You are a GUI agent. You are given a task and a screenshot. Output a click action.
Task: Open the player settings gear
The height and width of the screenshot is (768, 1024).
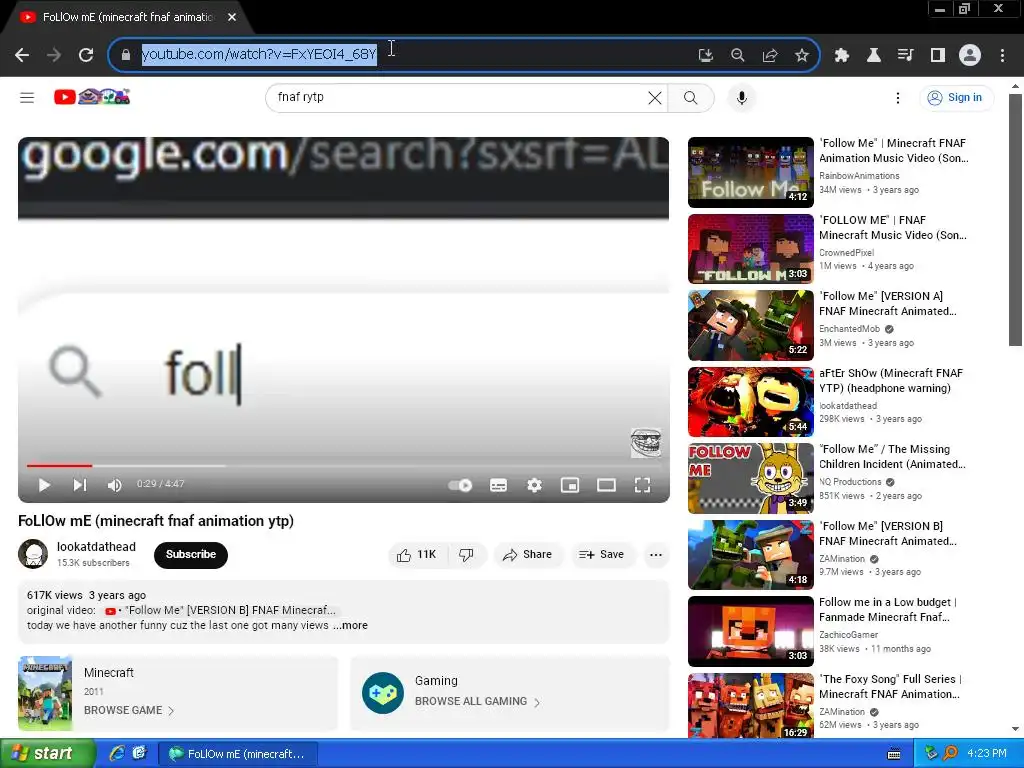pyautogui.click(x=534, y=485)
